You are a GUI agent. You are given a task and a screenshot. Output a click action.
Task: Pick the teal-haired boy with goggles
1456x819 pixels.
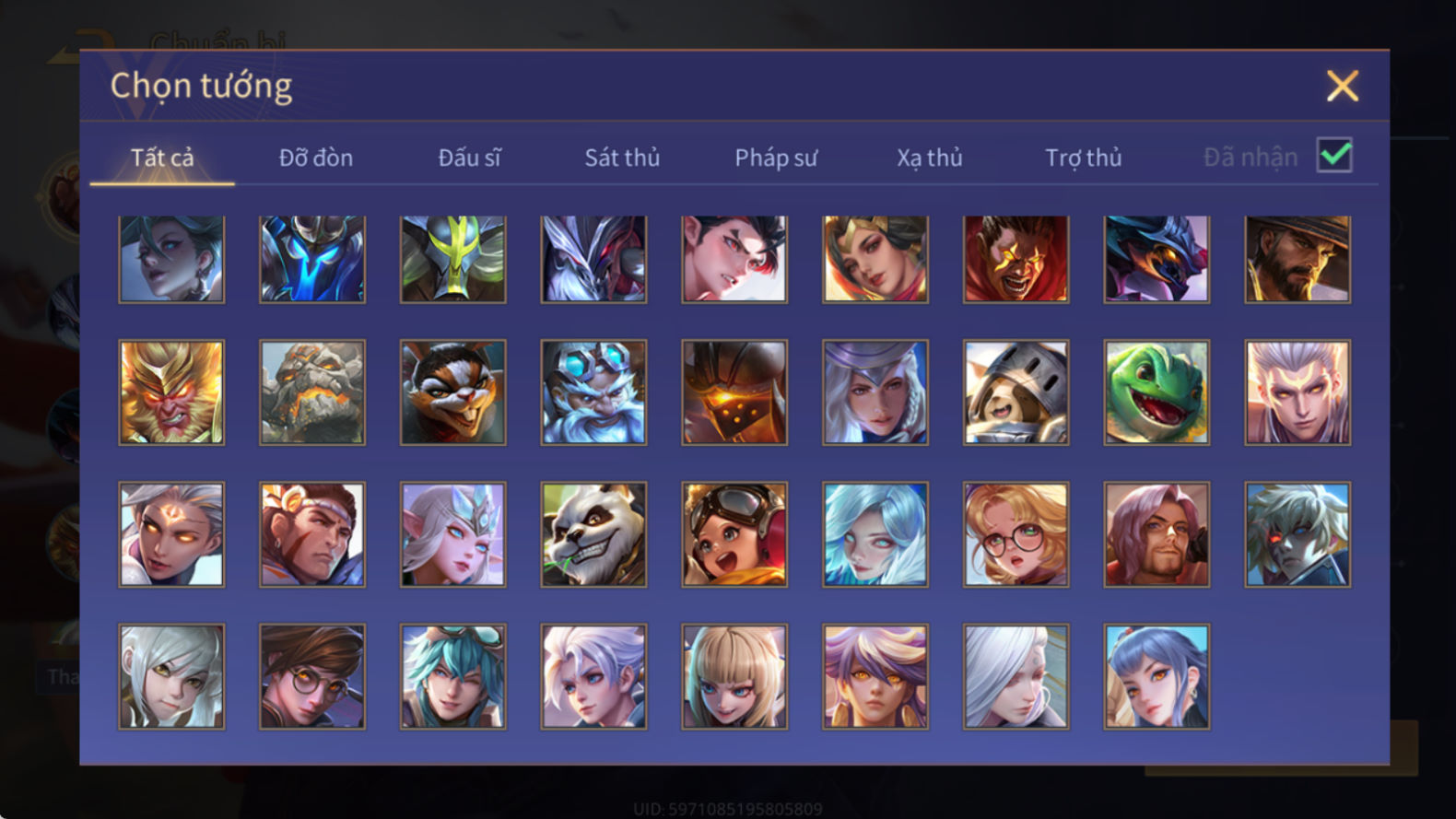tap(452, 677)
